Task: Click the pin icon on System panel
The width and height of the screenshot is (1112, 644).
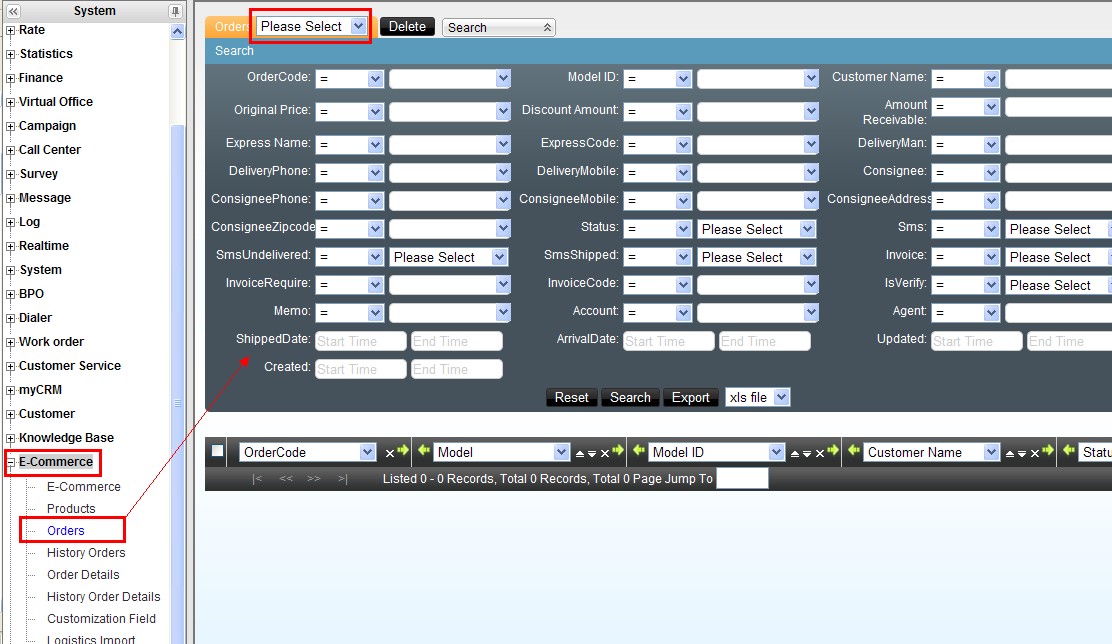Action: point(176,11)
